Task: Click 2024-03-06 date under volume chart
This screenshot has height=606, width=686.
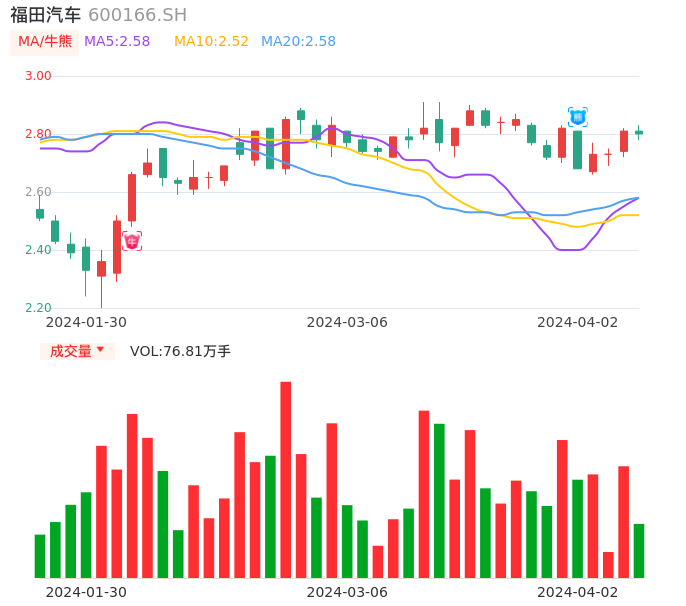Action: click(x=347, y=592)
